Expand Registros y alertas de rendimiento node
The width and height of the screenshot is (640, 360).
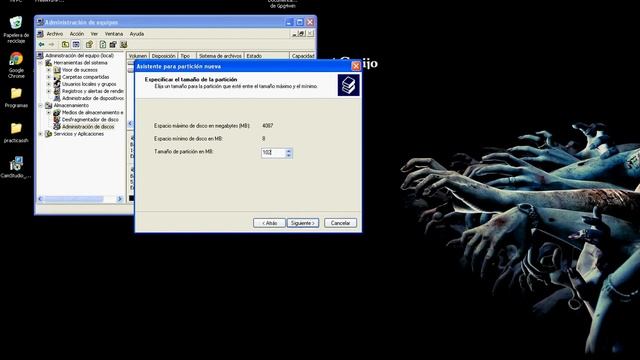pos(49,91)
